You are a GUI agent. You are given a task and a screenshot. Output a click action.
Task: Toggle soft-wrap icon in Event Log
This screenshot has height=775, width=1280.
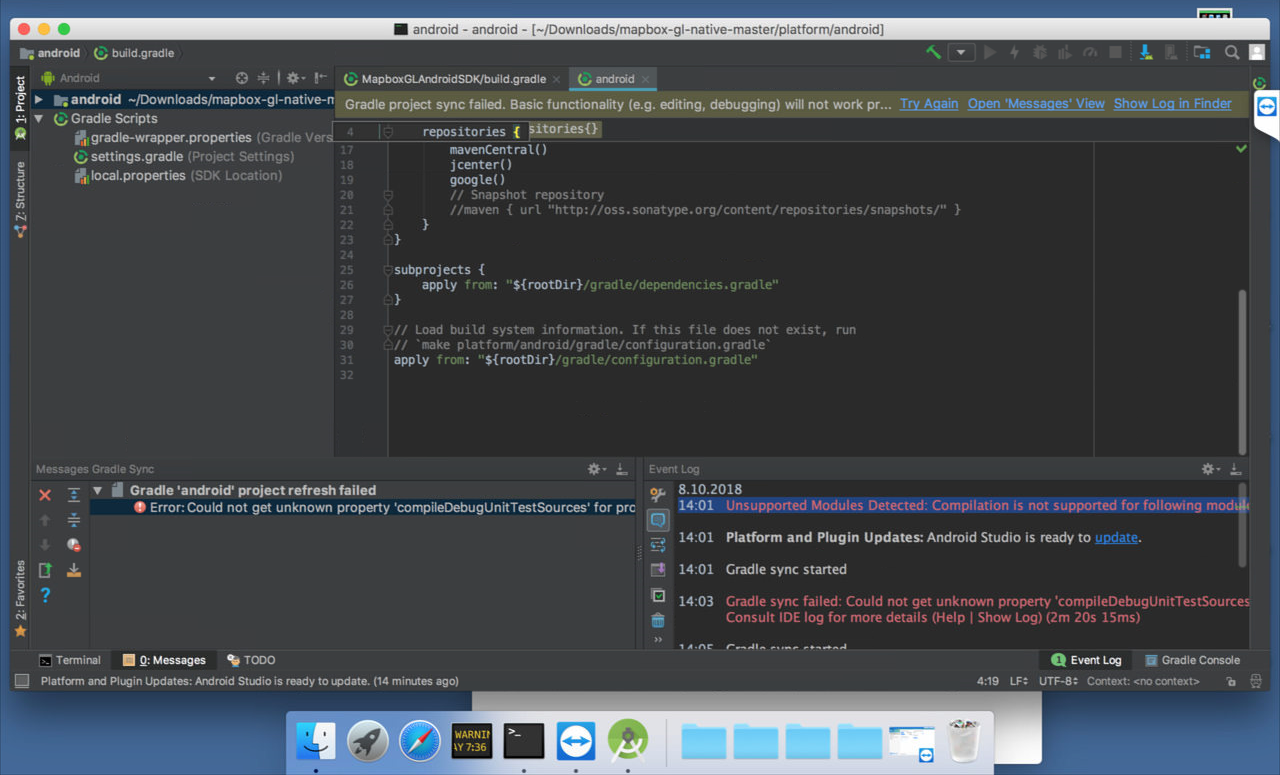click(658, 545)
